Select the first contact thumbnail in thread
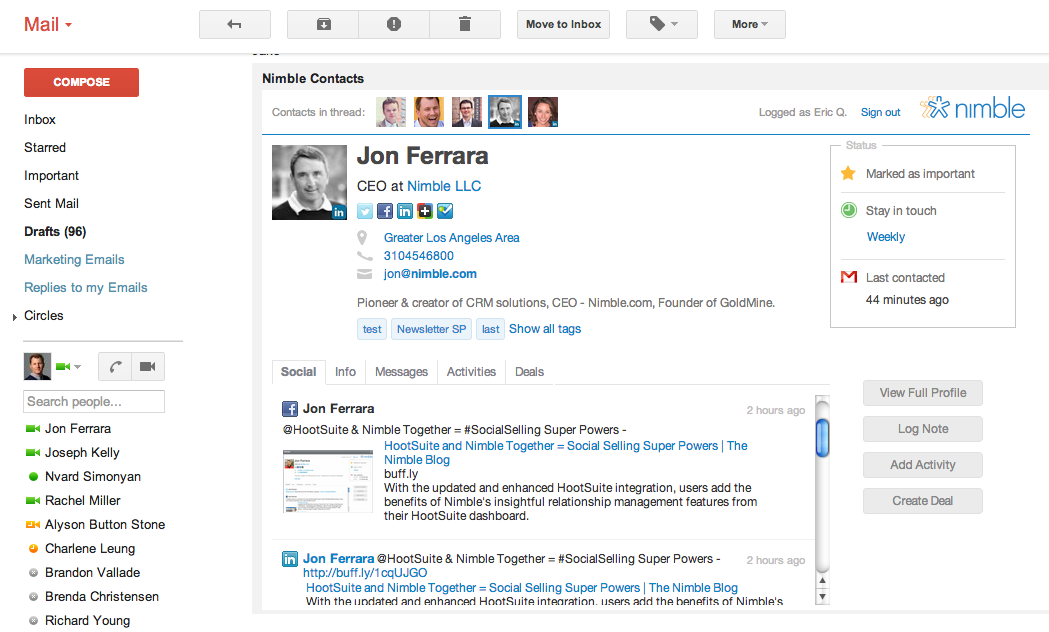1049x632 pixels. click(391, 112)
